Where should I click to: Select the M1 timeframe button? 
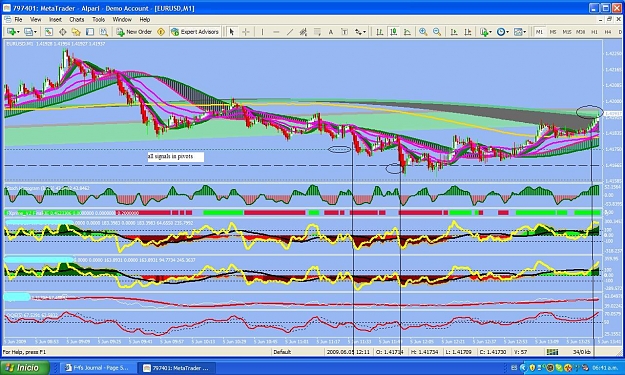[539, 32]
